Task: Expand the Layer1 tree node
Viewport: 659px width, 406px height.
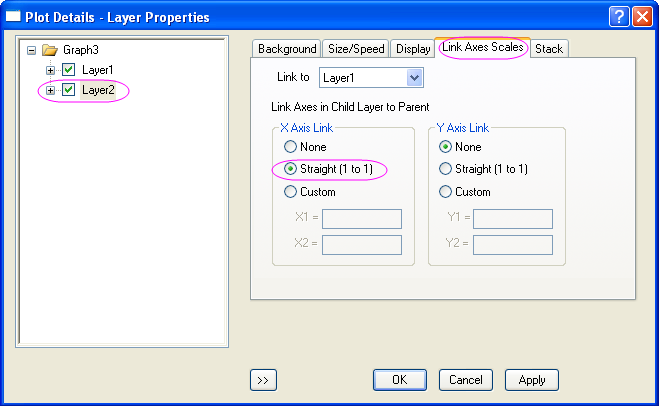Action: pos(51,70)
